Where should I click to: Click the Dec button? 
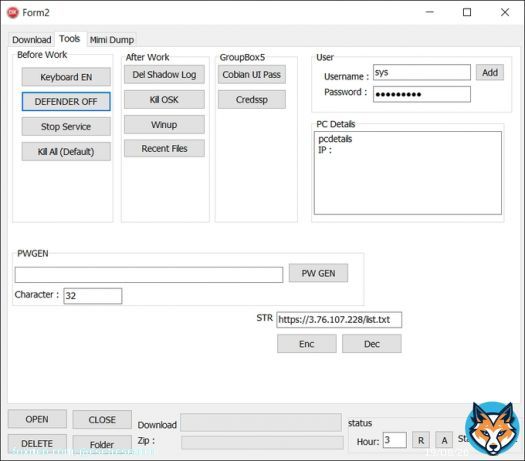372,344
